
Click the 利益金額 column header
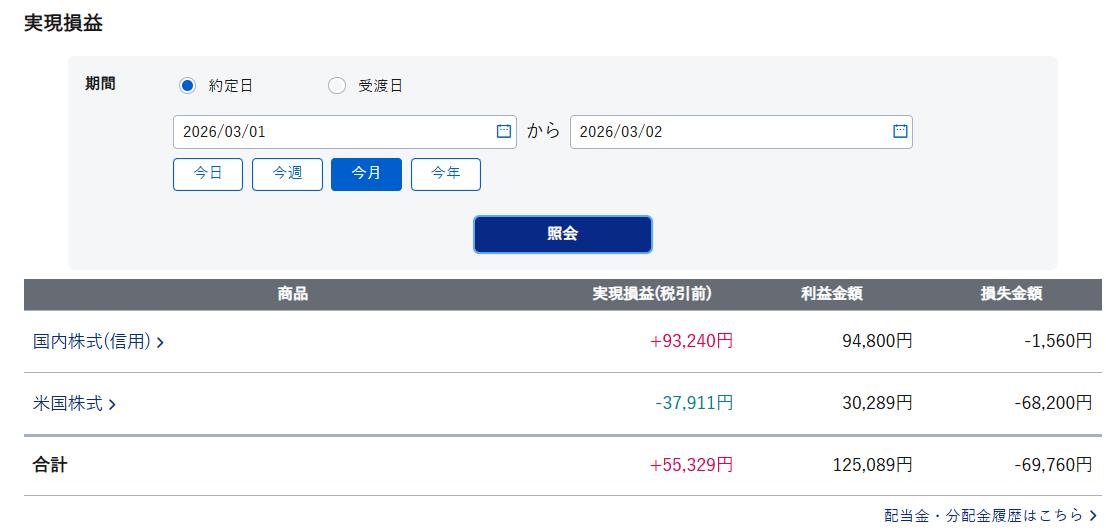tap(832, 294)
